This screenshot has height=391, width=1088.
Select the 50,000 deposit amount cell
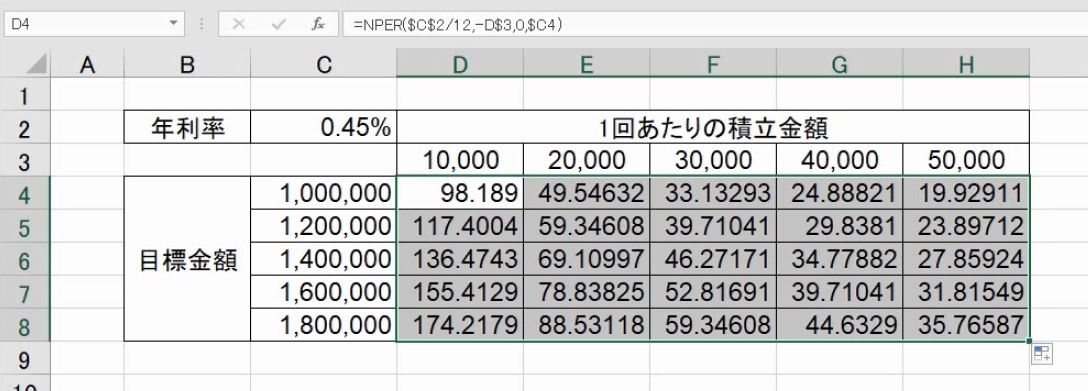(966, 160)
